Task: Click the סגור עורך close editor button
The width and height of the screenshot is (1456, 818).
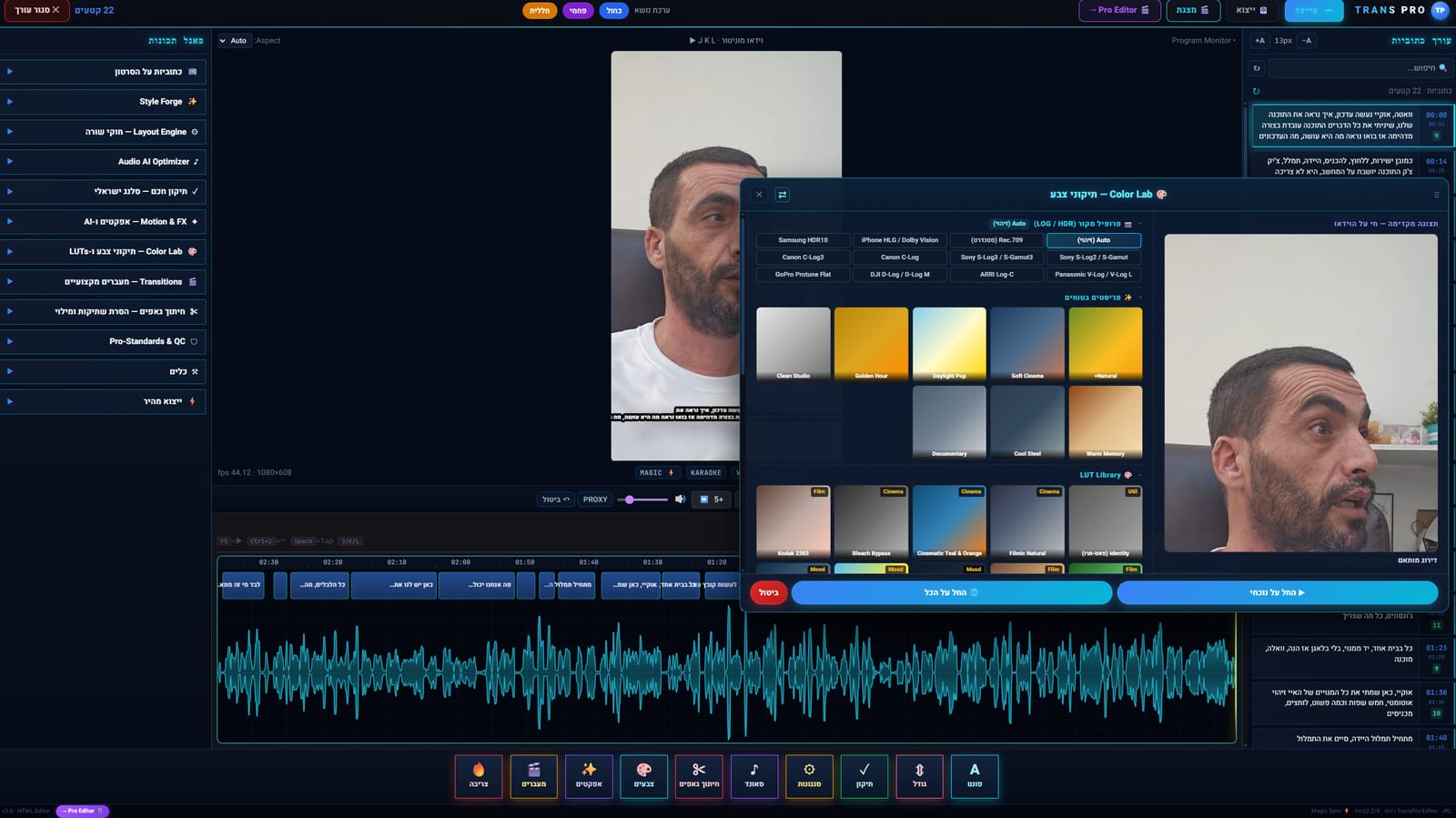Action: click(x=37, y=11)
